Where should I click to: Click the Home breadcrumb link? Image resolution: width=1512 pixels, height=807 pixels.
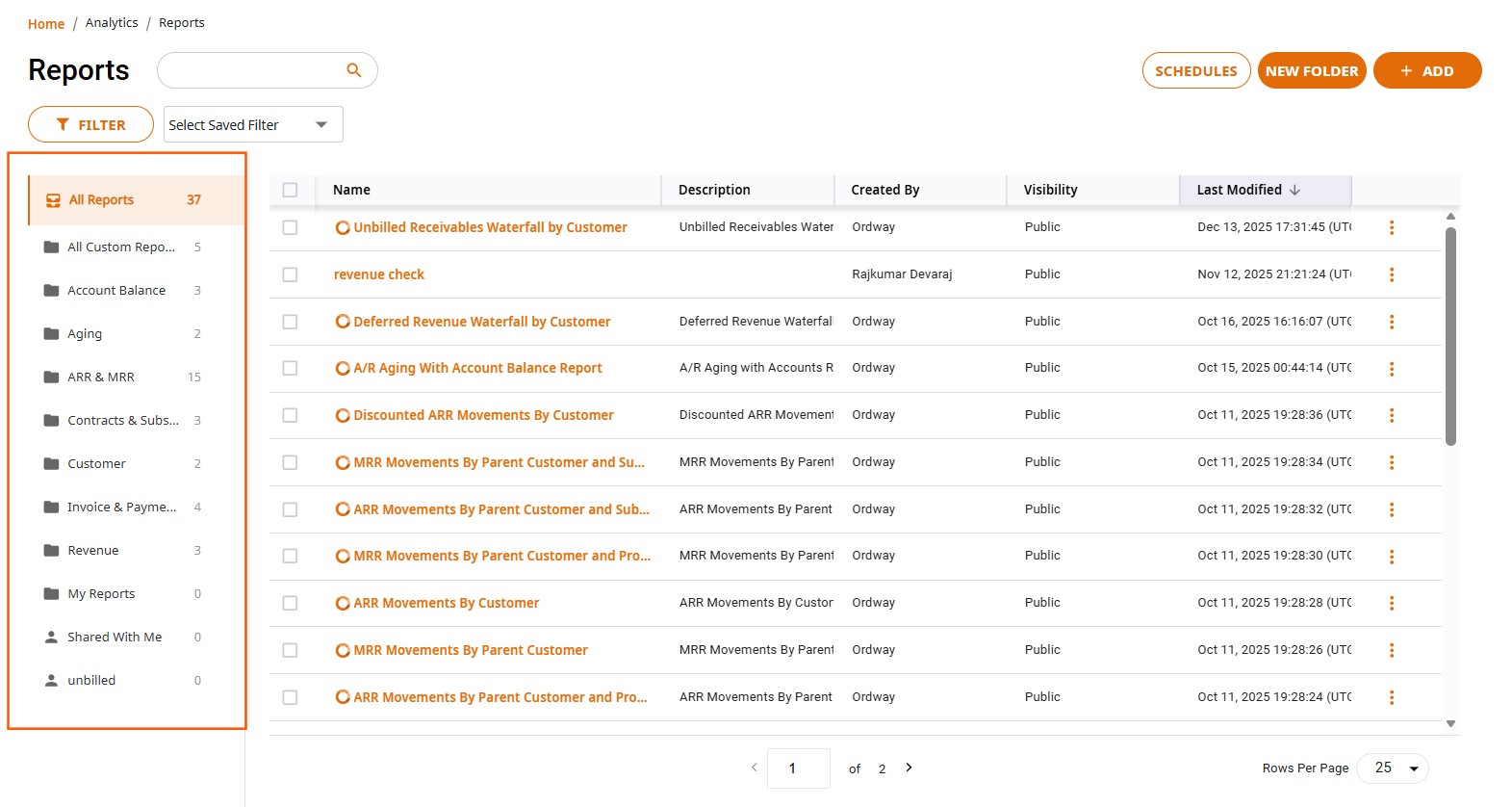tap(46, 23)
